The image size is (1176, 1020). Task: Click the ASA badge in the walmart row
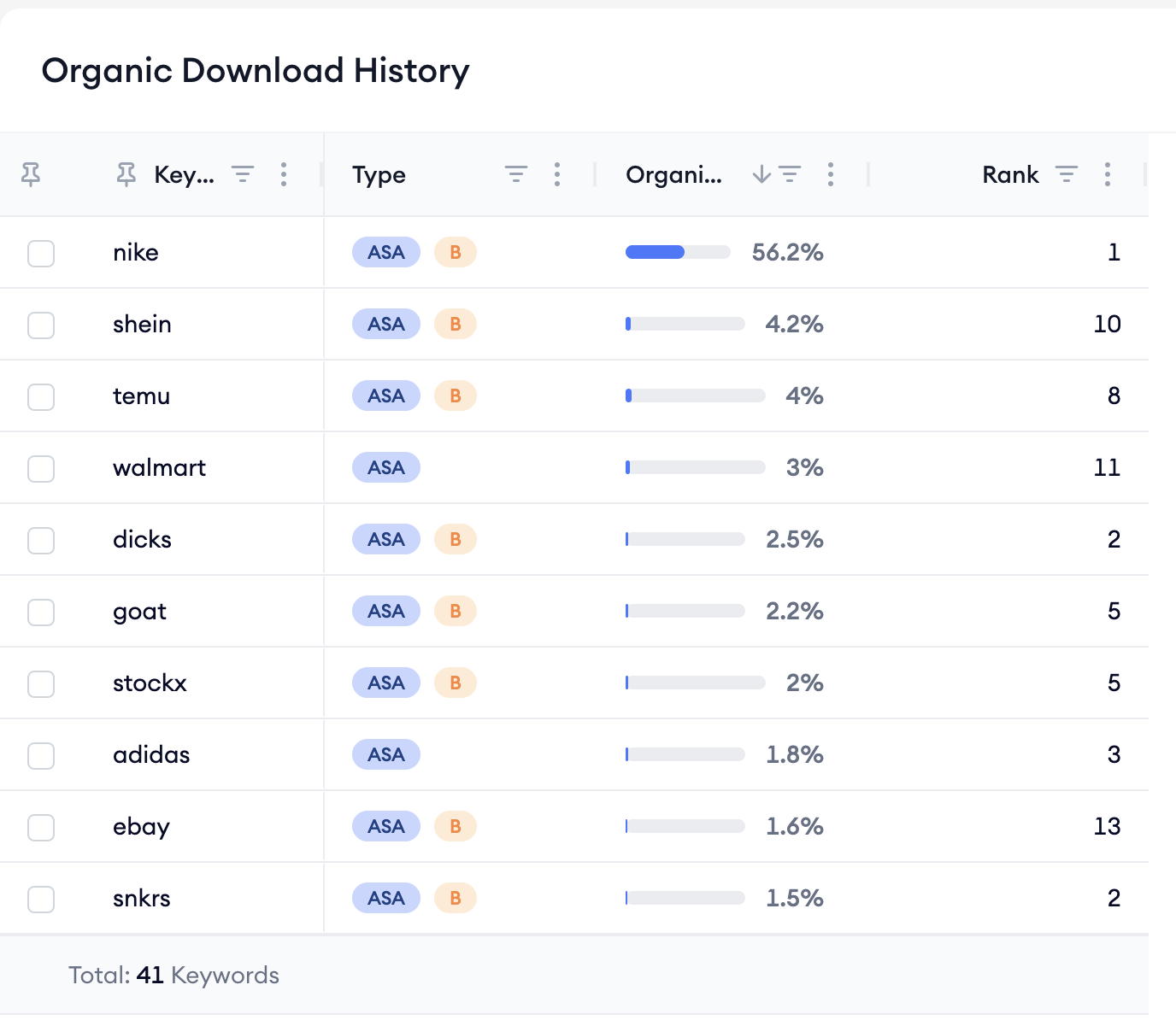[x=386, y=467]
